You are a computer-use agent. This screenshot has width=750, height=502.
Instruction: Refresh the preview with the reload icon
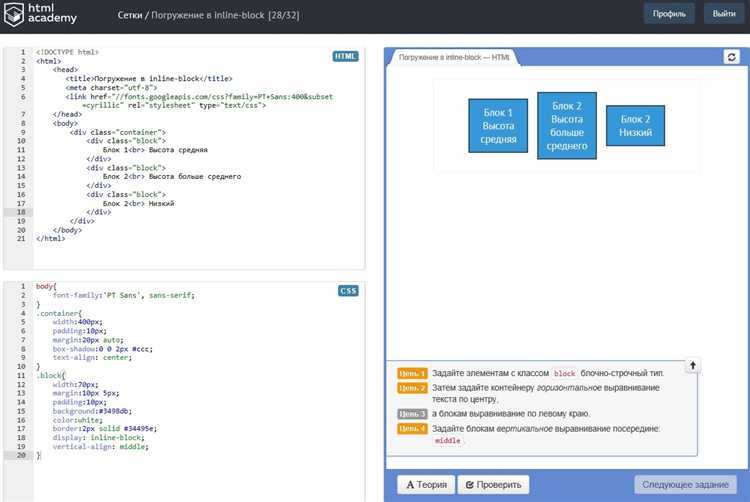(730, 57)
